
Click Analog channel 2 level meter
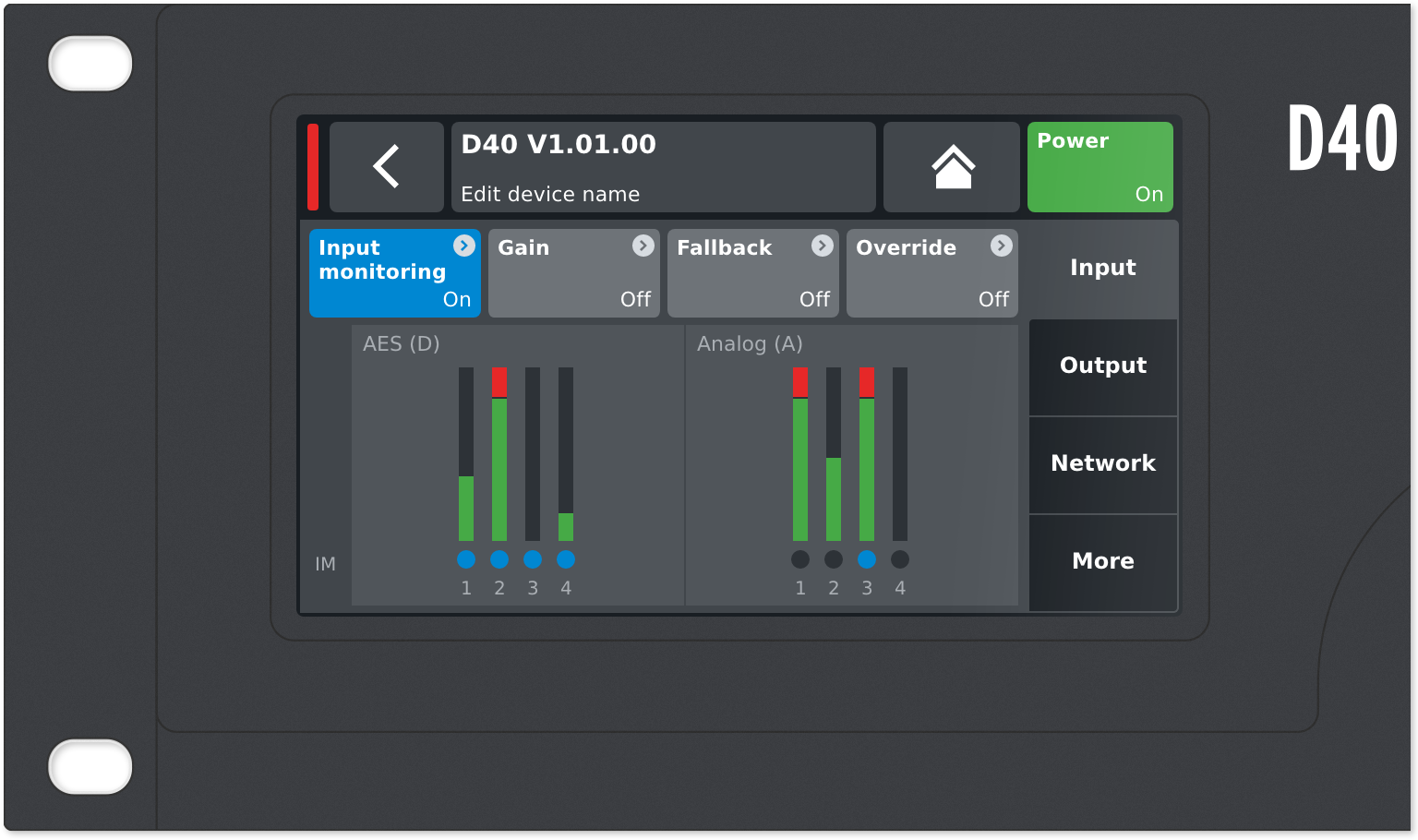834,454
